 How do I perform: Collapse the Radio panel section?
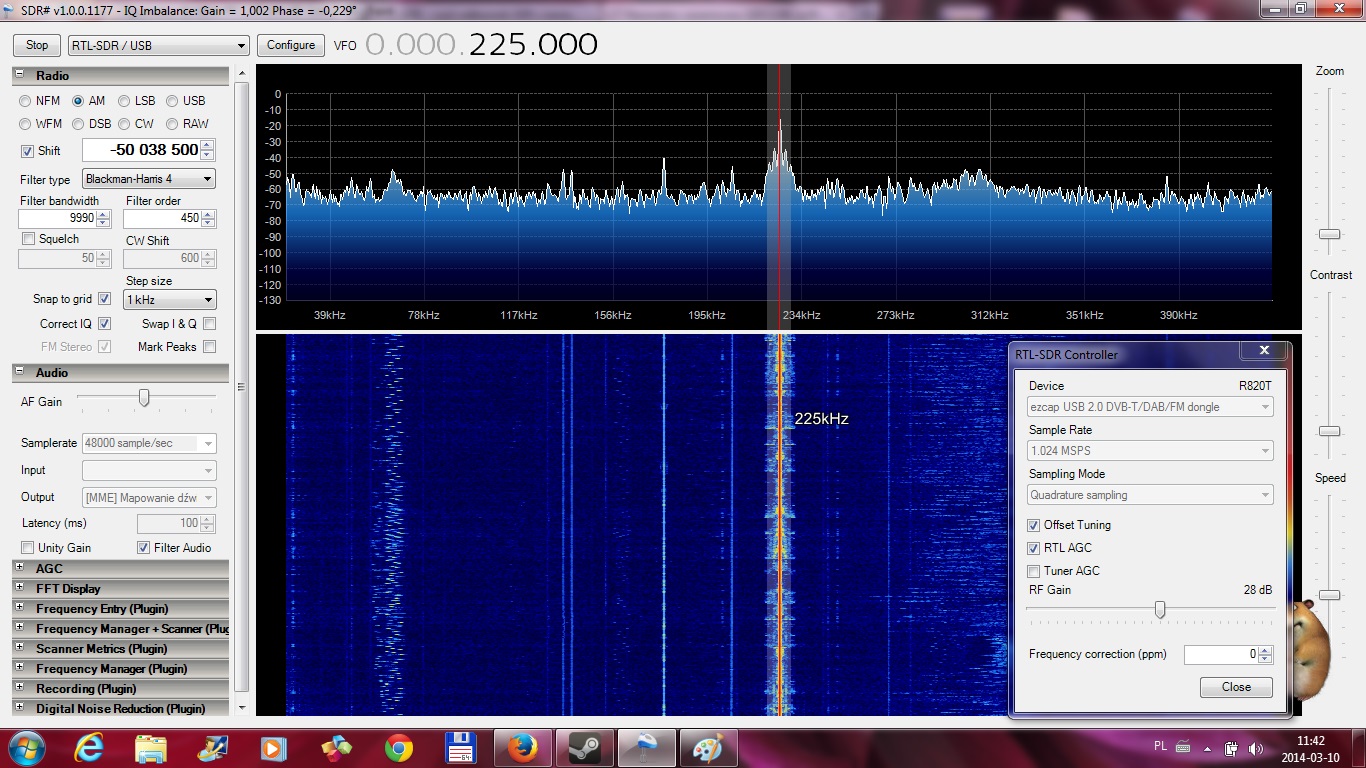point(19,75)
